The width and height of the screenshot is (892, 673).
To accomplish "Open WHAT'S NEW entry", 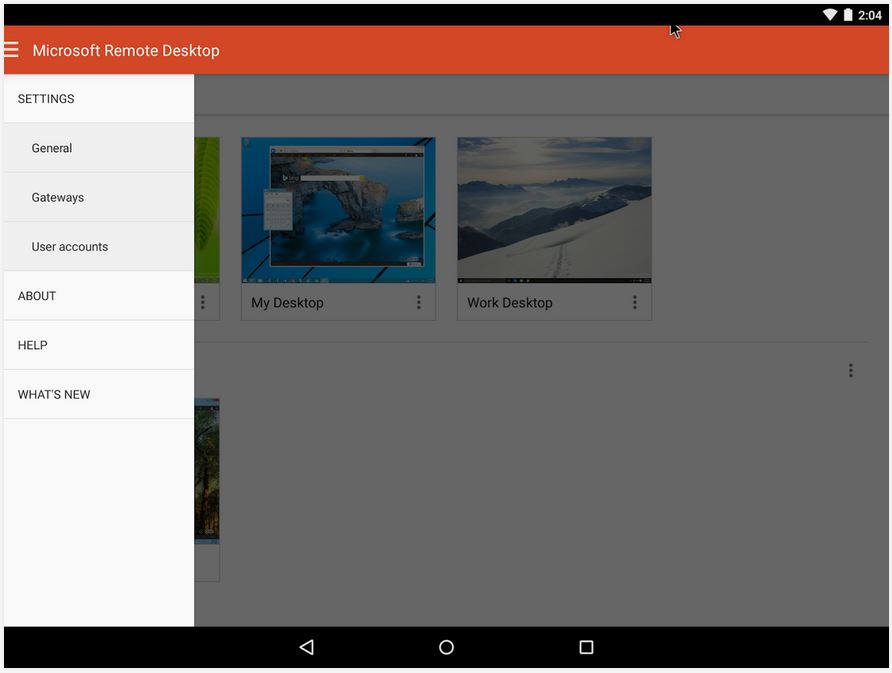I will 99,394.
